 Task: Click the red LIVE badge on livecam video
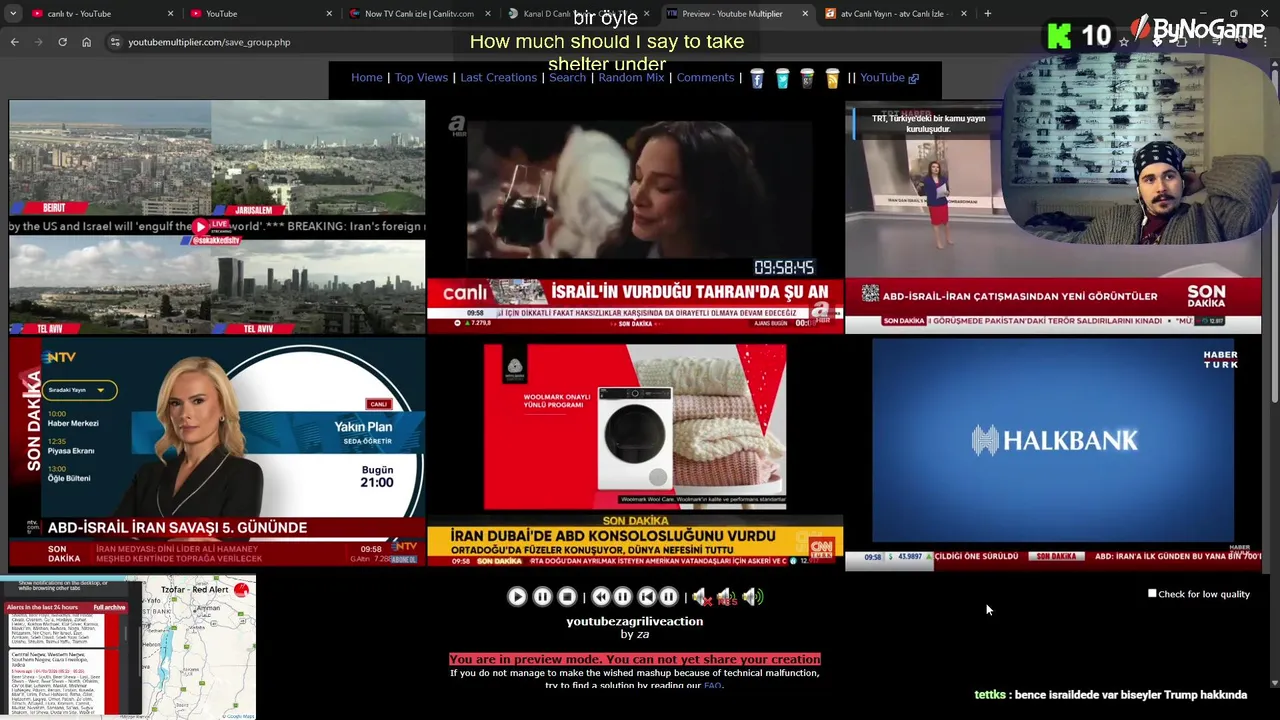pos(211,227)
